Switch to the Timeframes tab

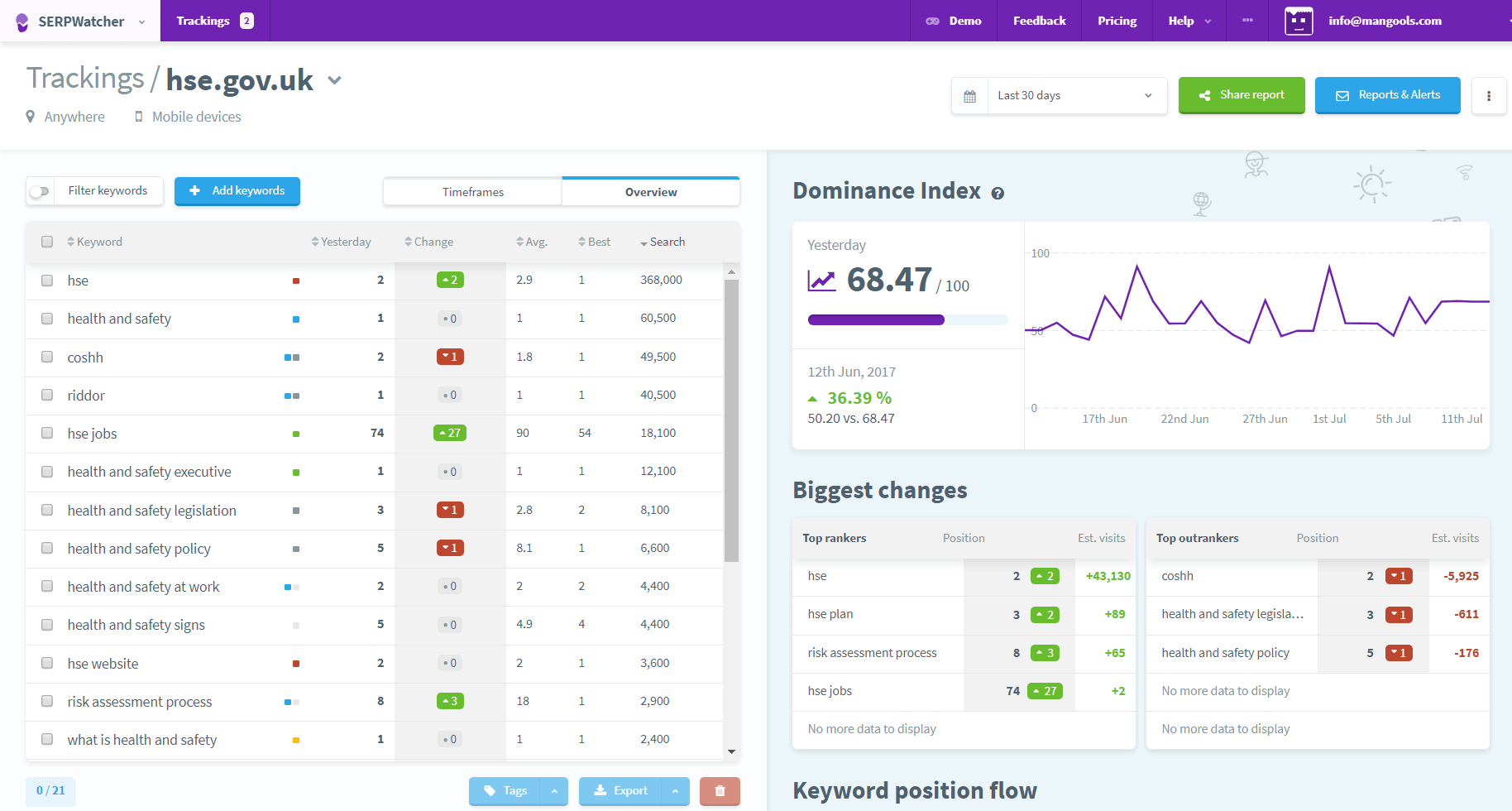click(472, 192)
